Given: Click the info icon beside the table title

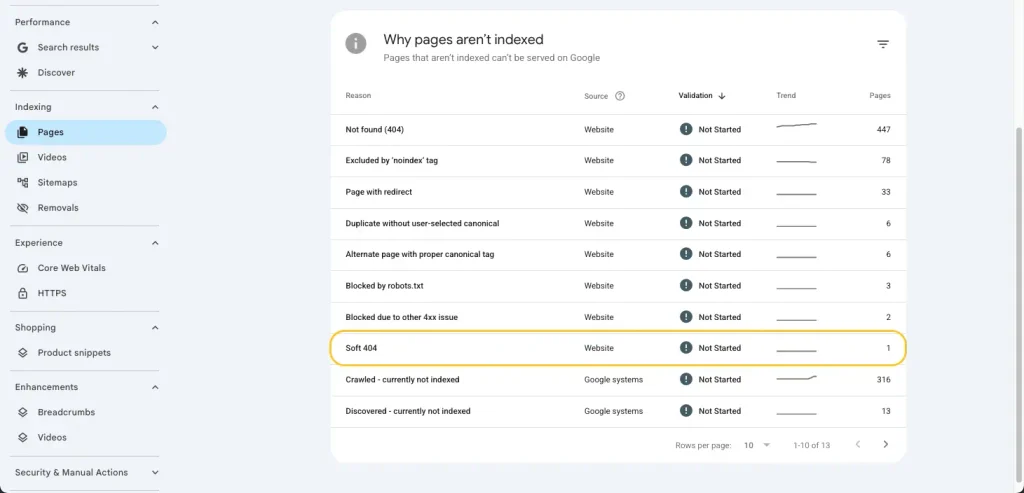Looking at the screenshot, I should [x=355, y=44].
